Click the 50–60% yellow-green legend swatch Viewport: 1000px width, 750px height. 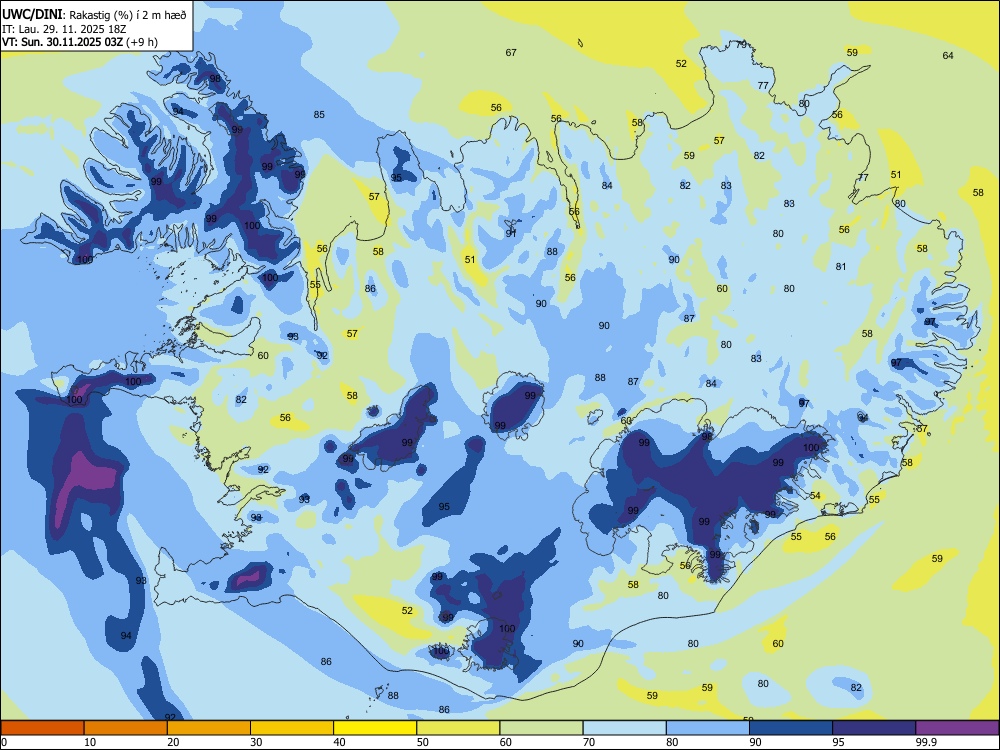tap(458, 728)
